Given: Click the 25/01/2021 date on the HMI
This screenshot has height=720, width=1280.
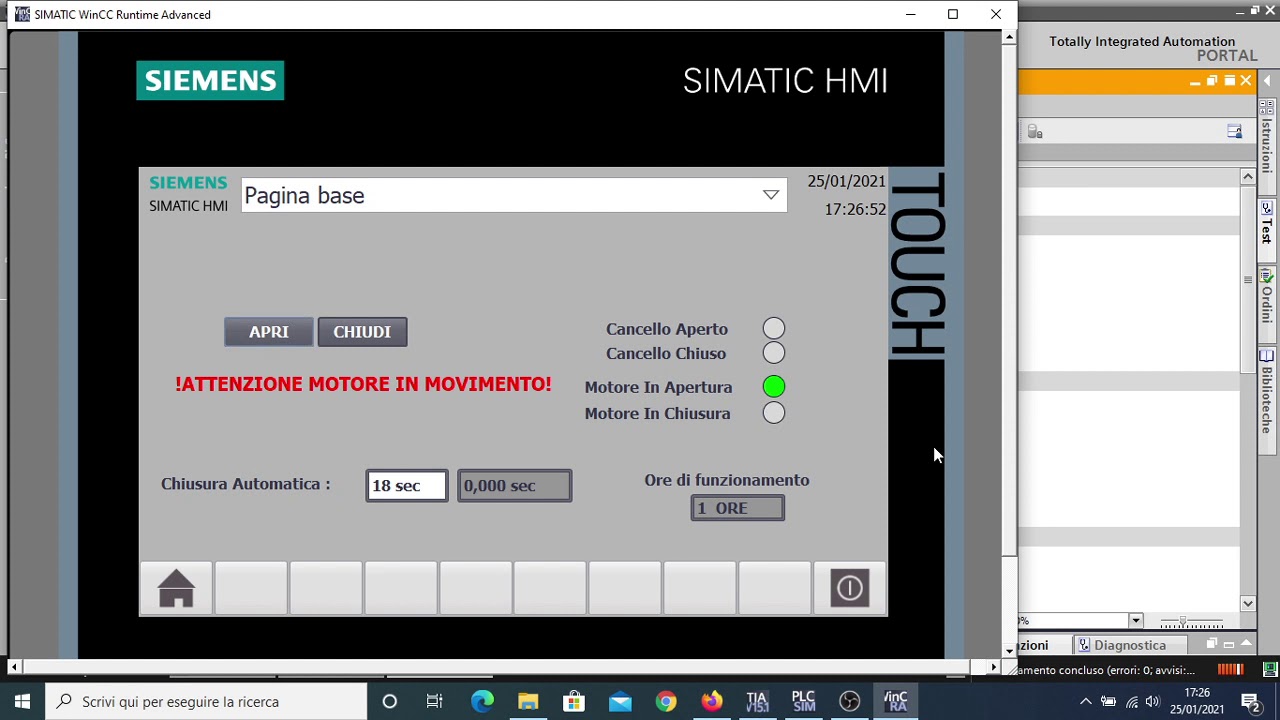Looking at the screenshot, I should click(846, 181).
